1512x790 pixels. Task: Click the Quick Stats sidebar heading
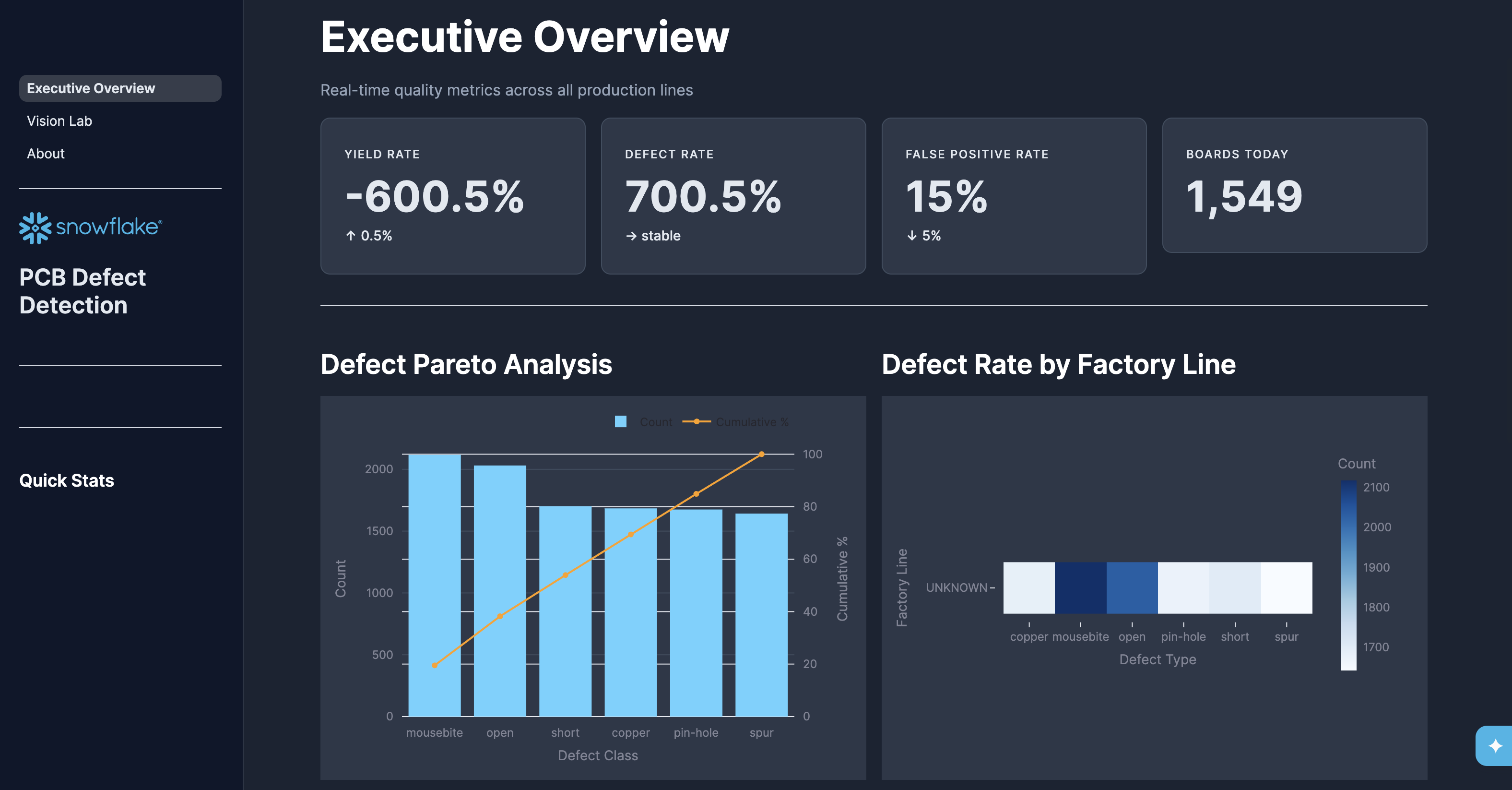tap(67, 480)
